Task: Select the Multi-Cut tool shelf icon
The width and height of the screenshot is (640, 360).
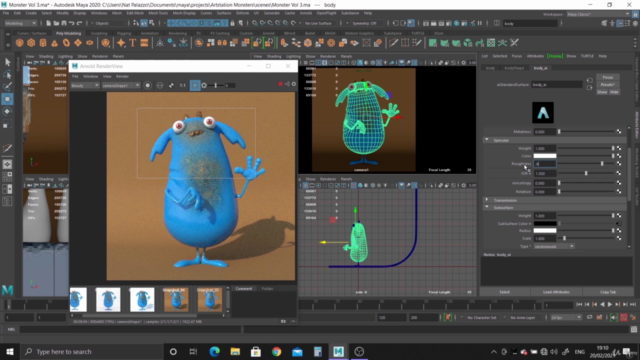Action: pos(393,42)
